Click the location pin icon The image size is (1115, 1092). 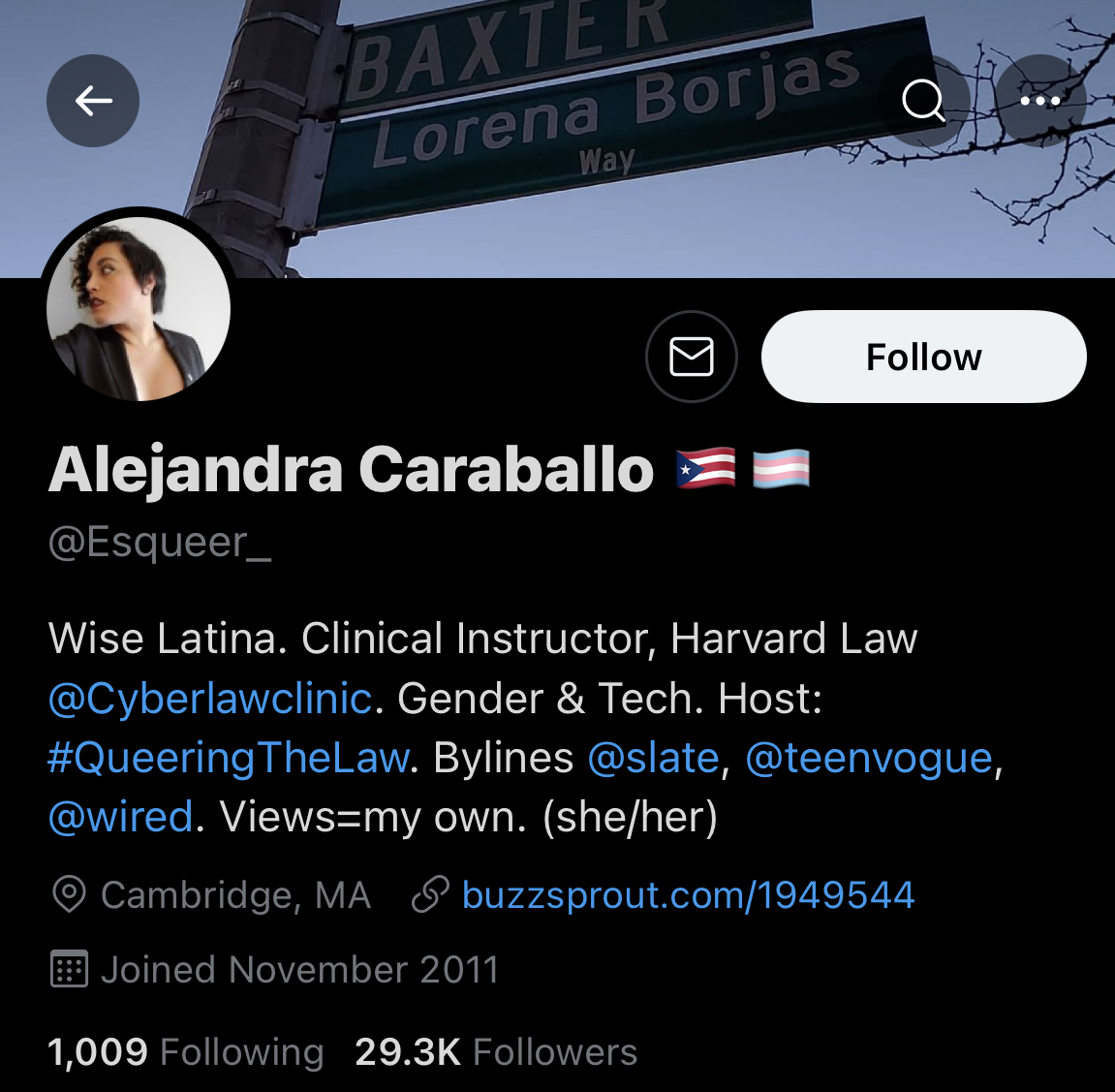(x=69, y=894)
